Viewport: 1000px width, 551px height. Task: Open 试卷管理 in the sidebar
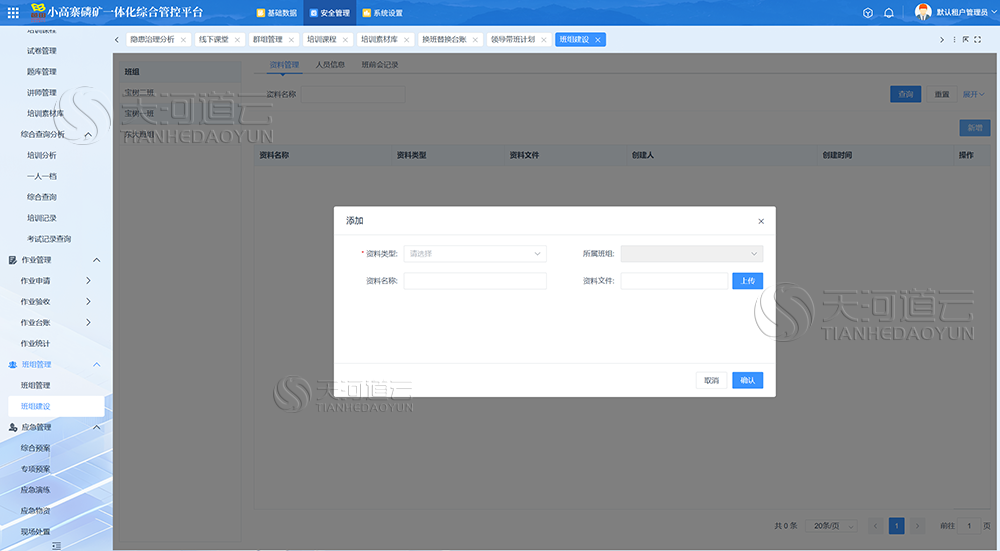coord(41,51)
